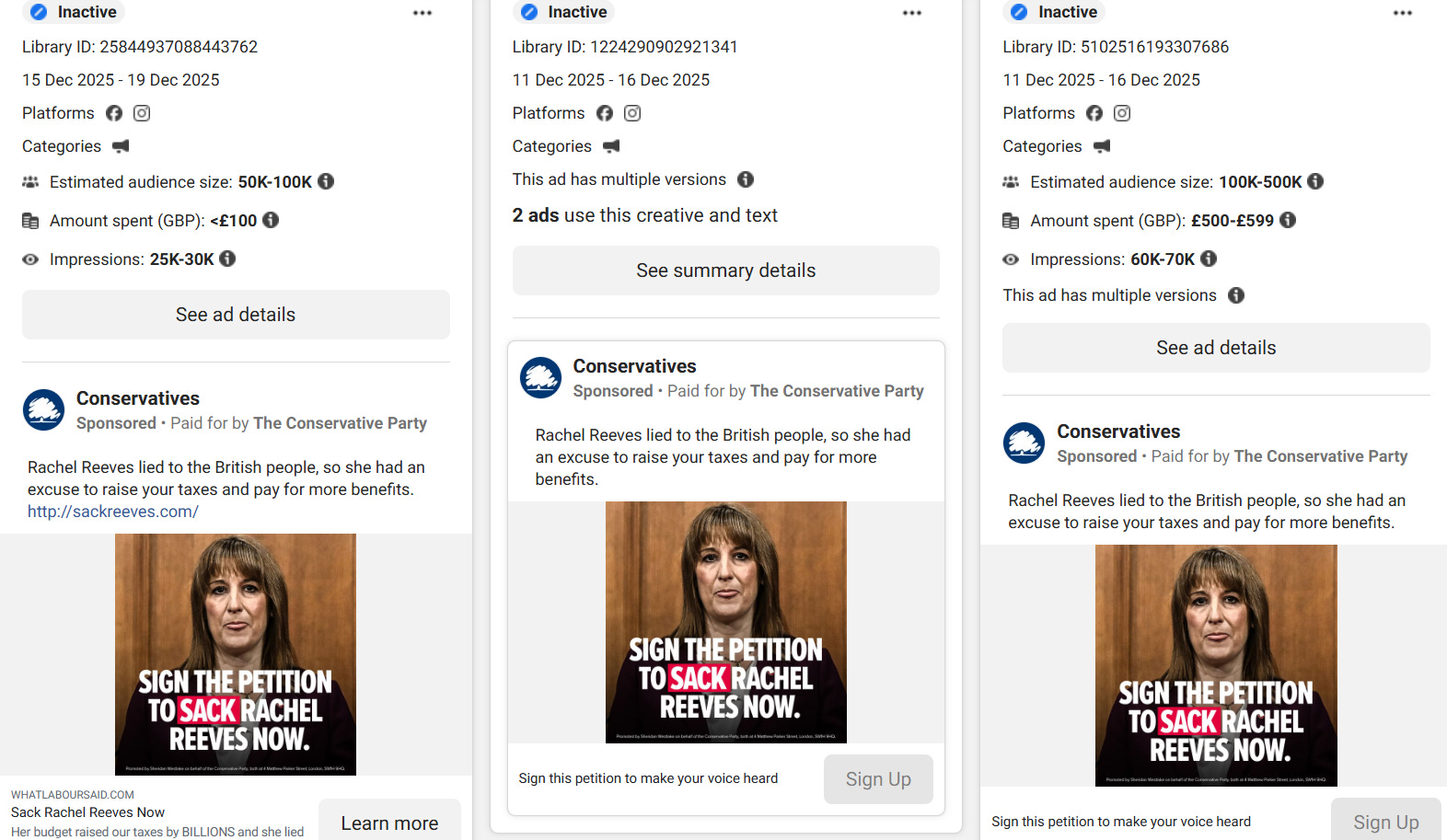This screenshot has height=840, width=1447.
Task: Click See ad details for ad 5102516193307686
Action: point(1216,348)
